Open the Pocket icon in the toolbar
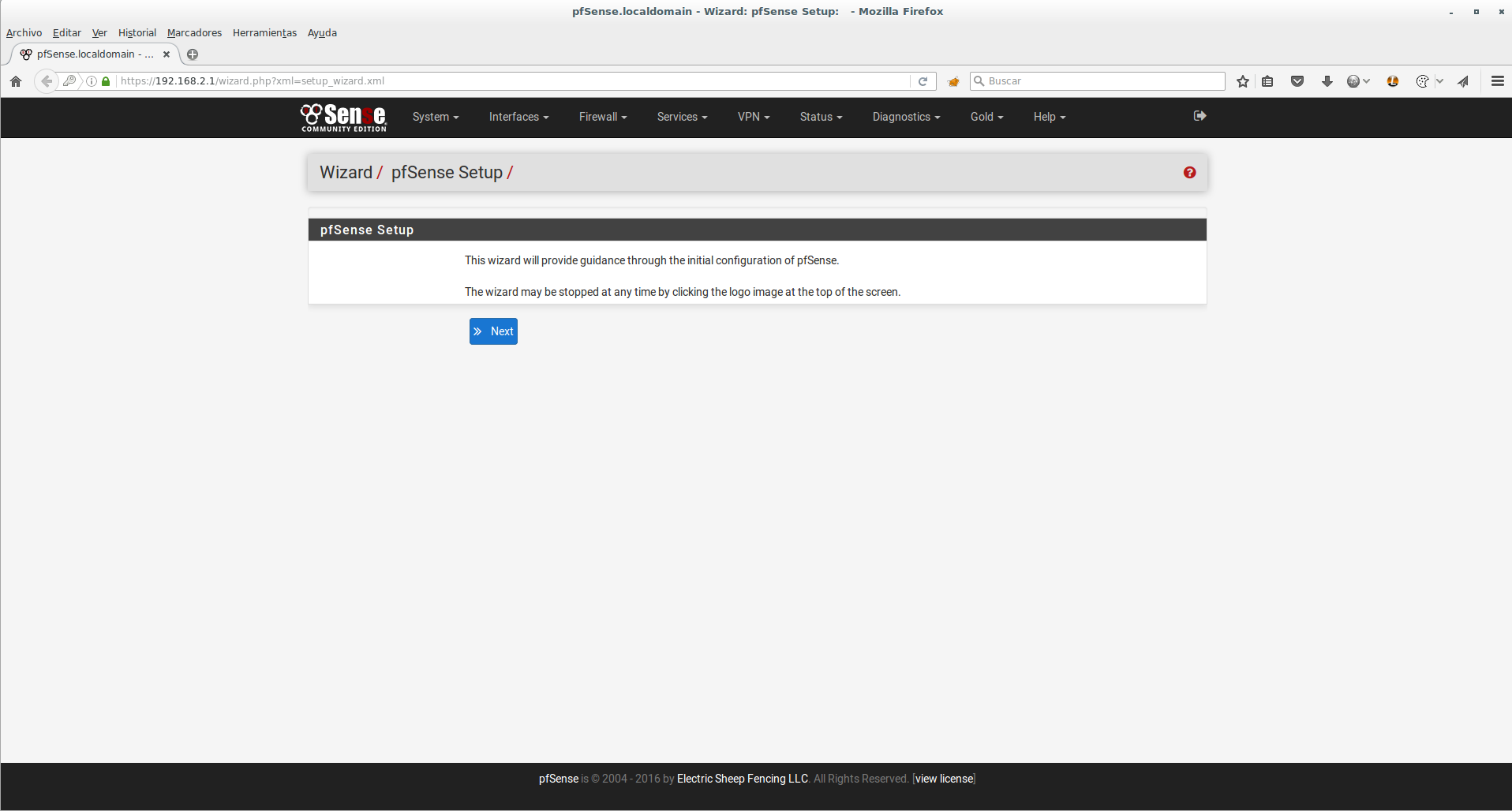Screen dimensions: 1512x811 pyautogui.click(x=1297, y=81)
